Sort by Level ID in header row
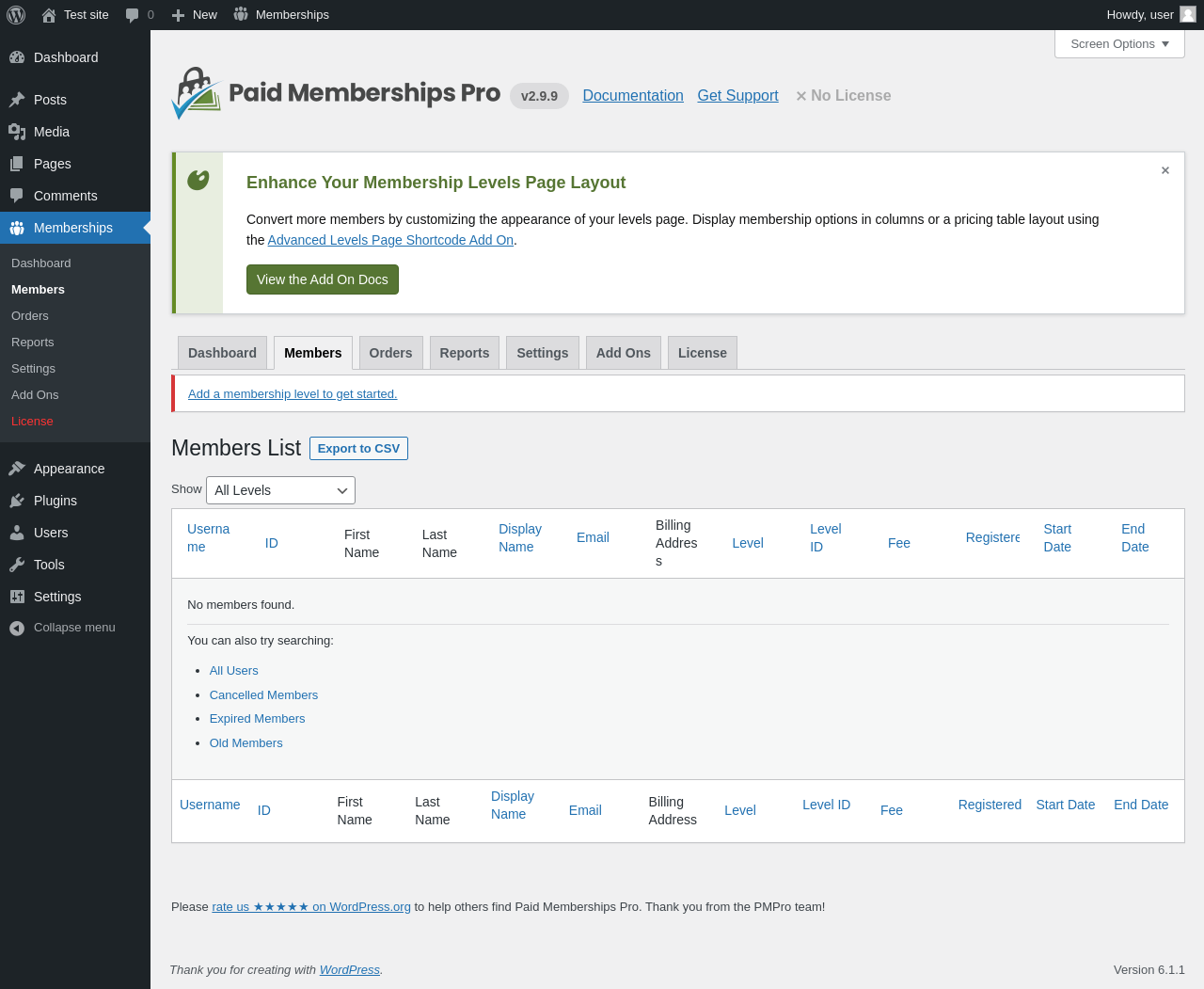The height and width of the screenshot is (989, 1204). (826, 538)
